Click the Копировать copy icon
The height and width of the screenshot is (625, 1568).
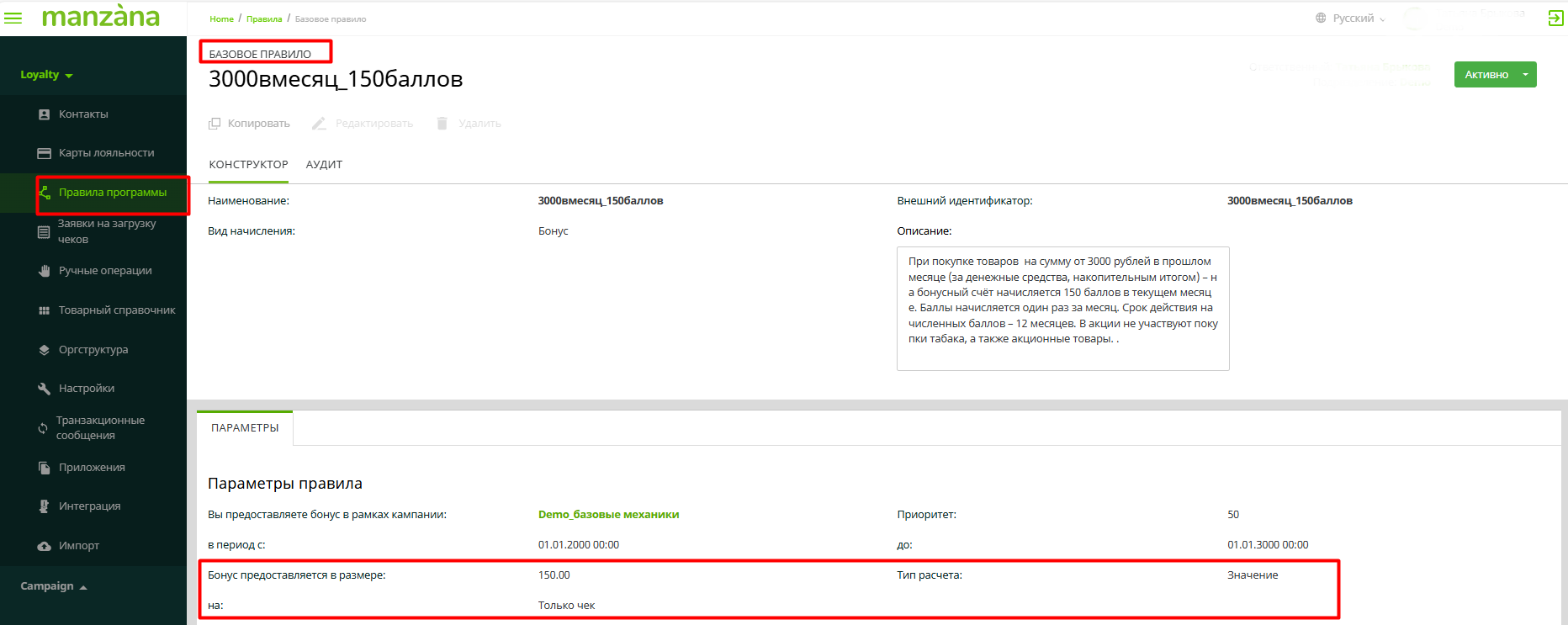coord(215,124)
